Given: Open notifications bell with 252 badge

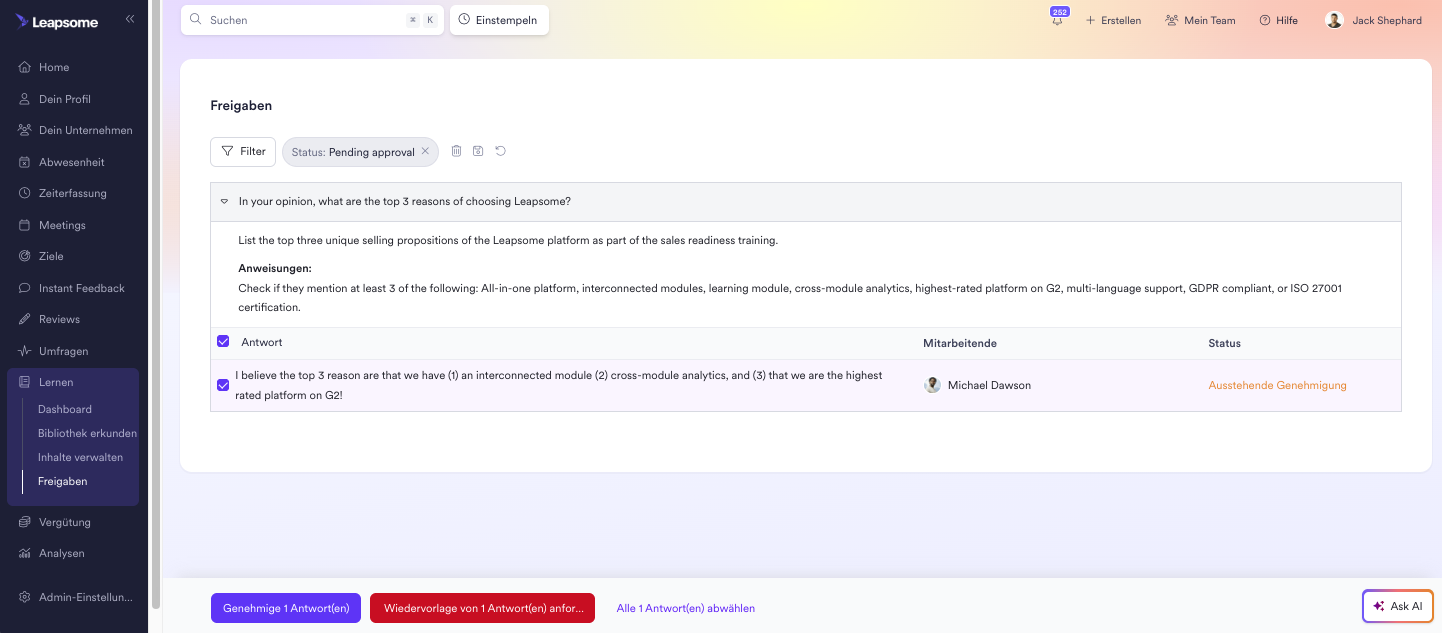Looking at the screenshot, I should pyautogui.click(x=1058, y=19).
